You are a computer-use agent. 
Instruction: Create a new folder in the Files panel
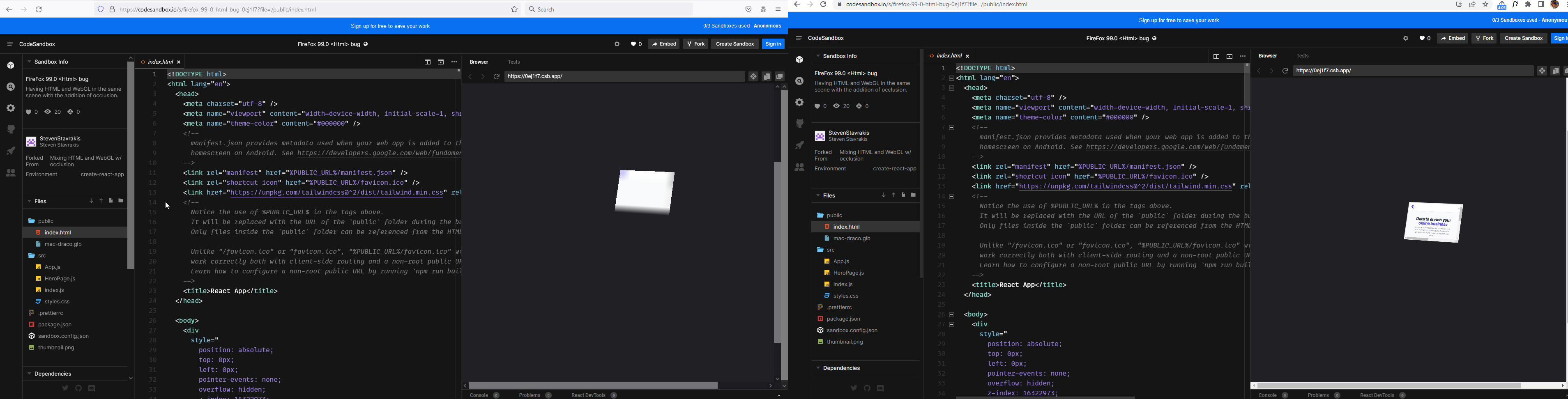120,201
